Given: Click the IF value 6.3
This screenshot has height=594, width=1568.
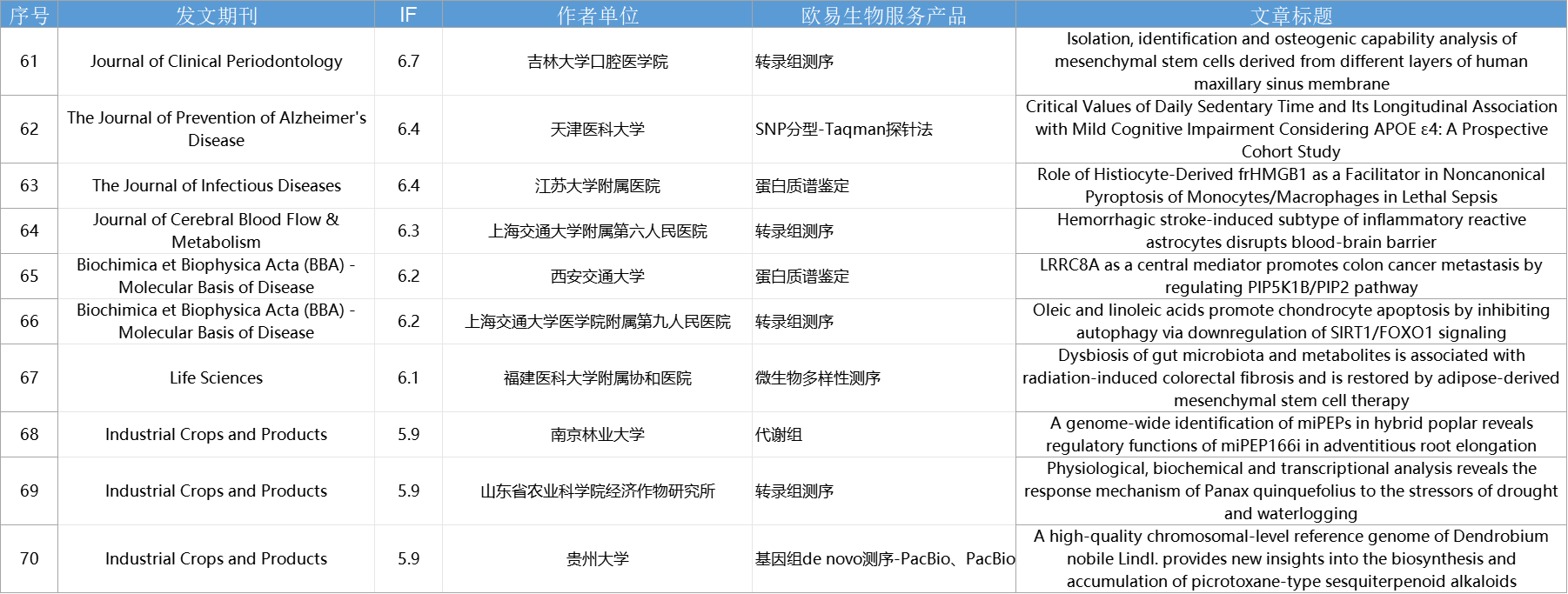Looking at the screenshot, I should 408,231.
